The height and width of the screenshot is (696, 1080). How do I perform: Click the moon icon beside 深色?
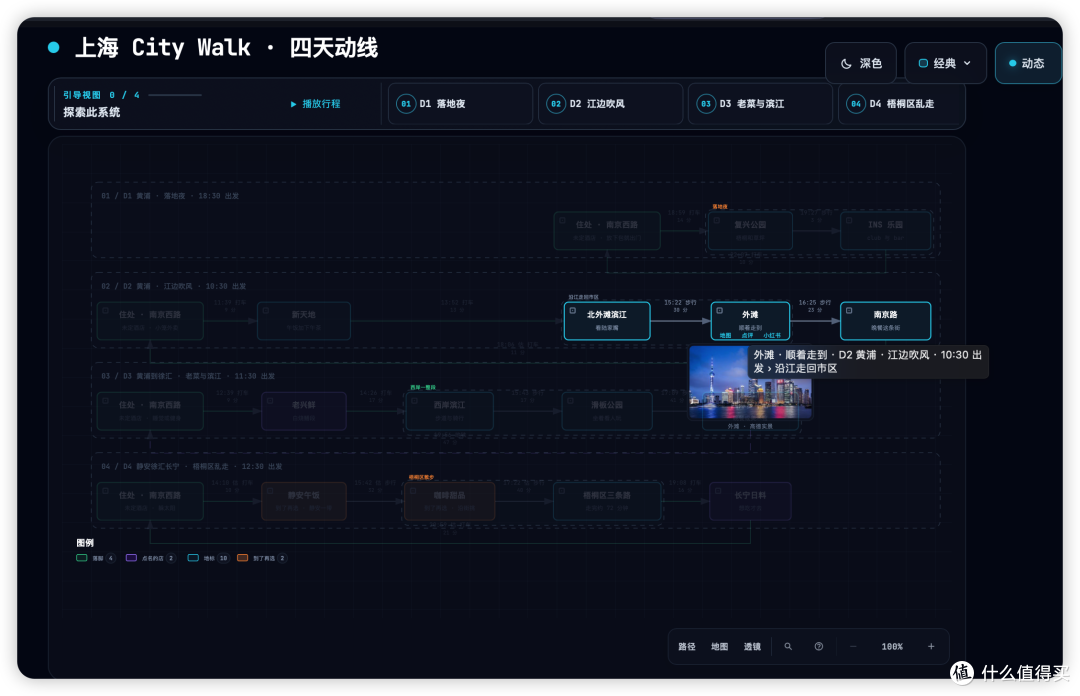[x=847, y=63]
